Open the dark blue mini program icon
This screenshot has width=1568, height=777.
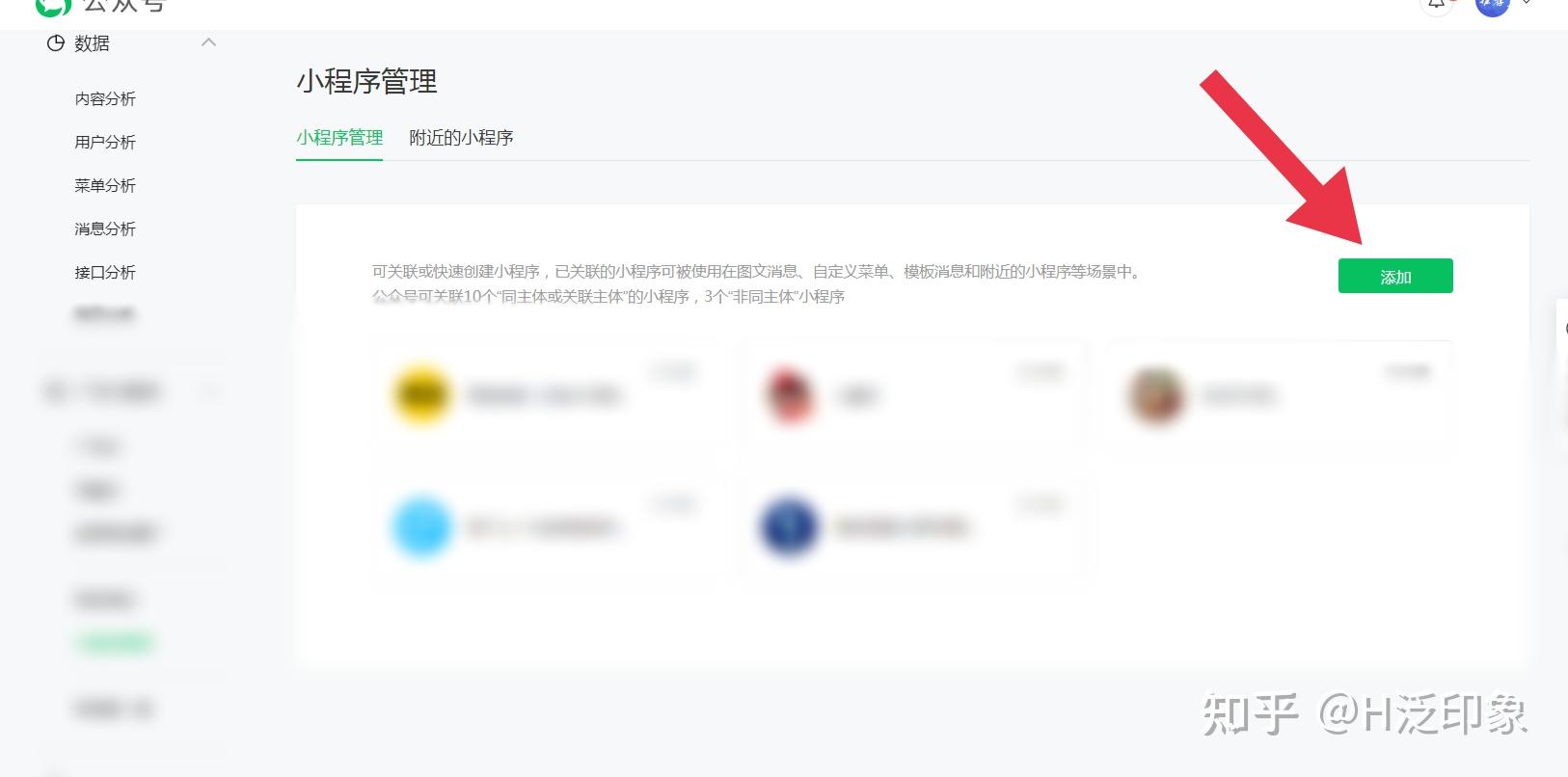[790, 527]
